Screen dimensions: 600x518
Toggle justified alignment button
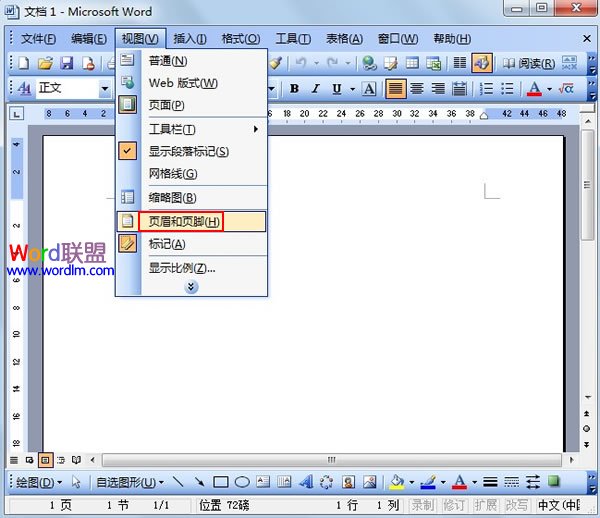point(395,88)
